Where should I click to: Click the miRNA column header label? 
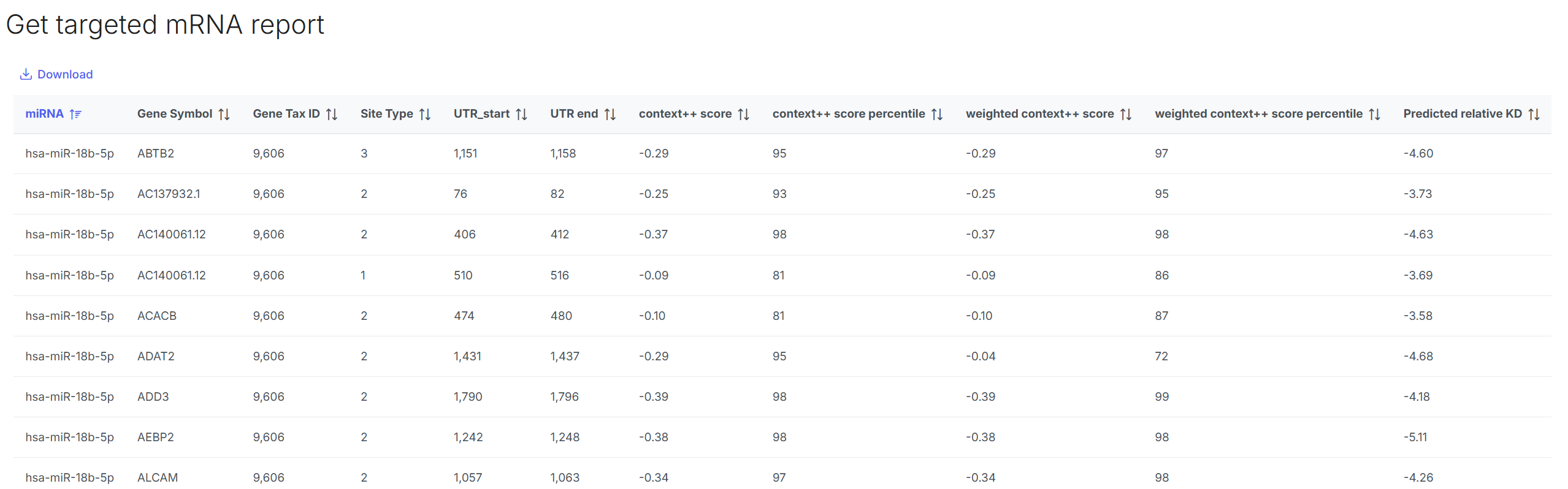point(44,114)
